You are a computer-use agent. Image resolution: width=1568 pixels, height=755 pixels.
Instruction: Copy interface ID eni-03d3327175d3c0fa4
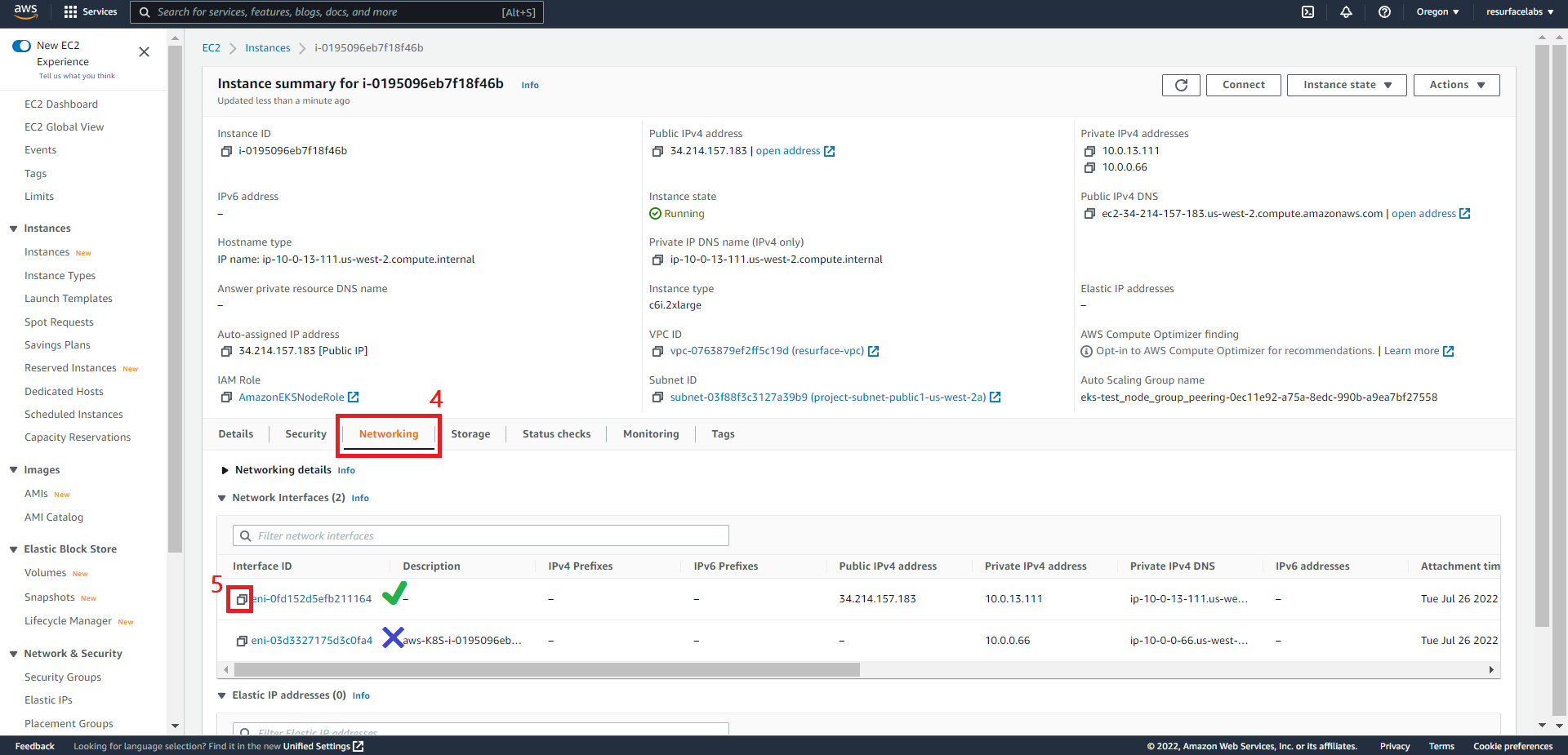click(x=242, y=641)
